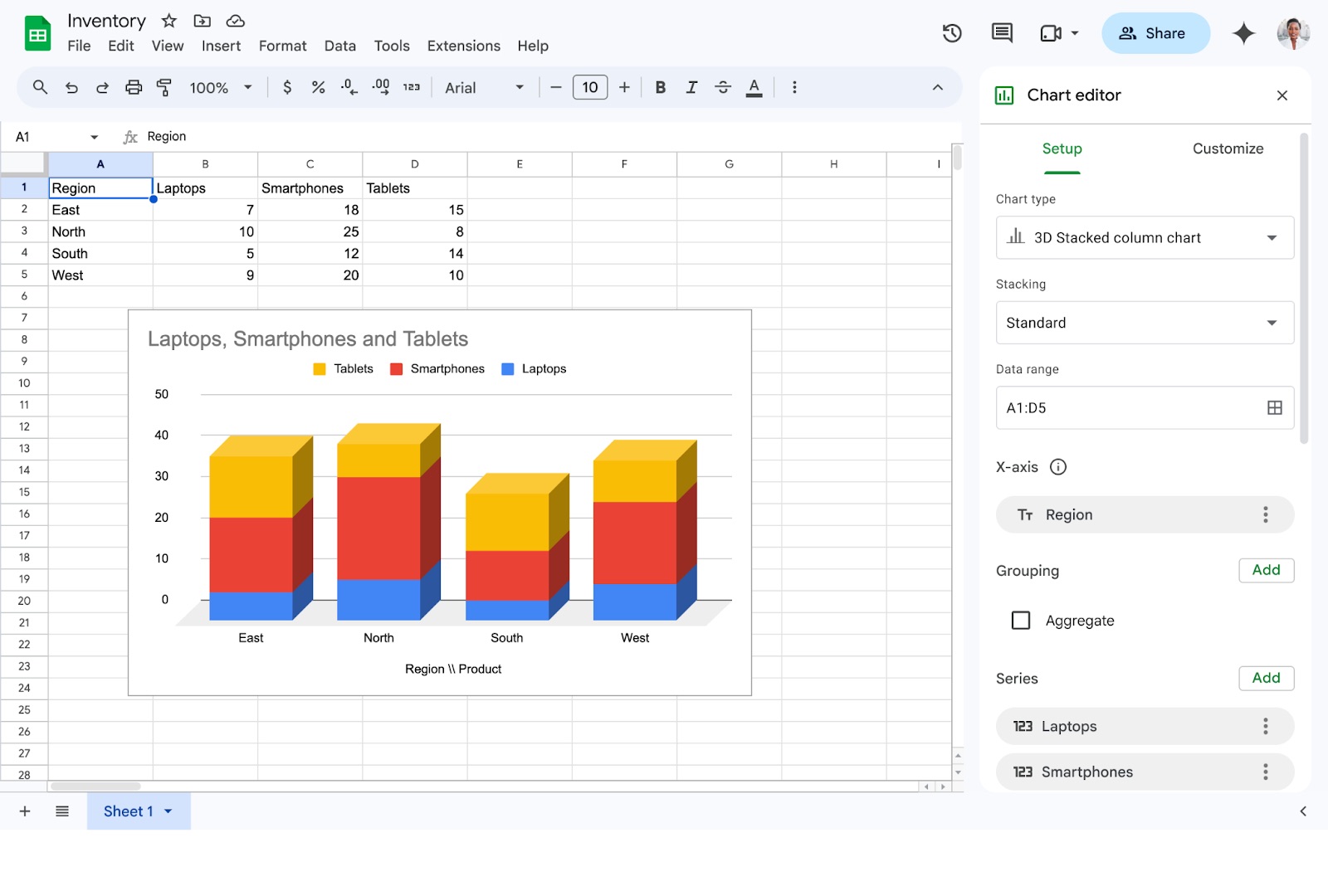
Task: Open the Gemini sparkle assistant
Action: (1243, 33)
